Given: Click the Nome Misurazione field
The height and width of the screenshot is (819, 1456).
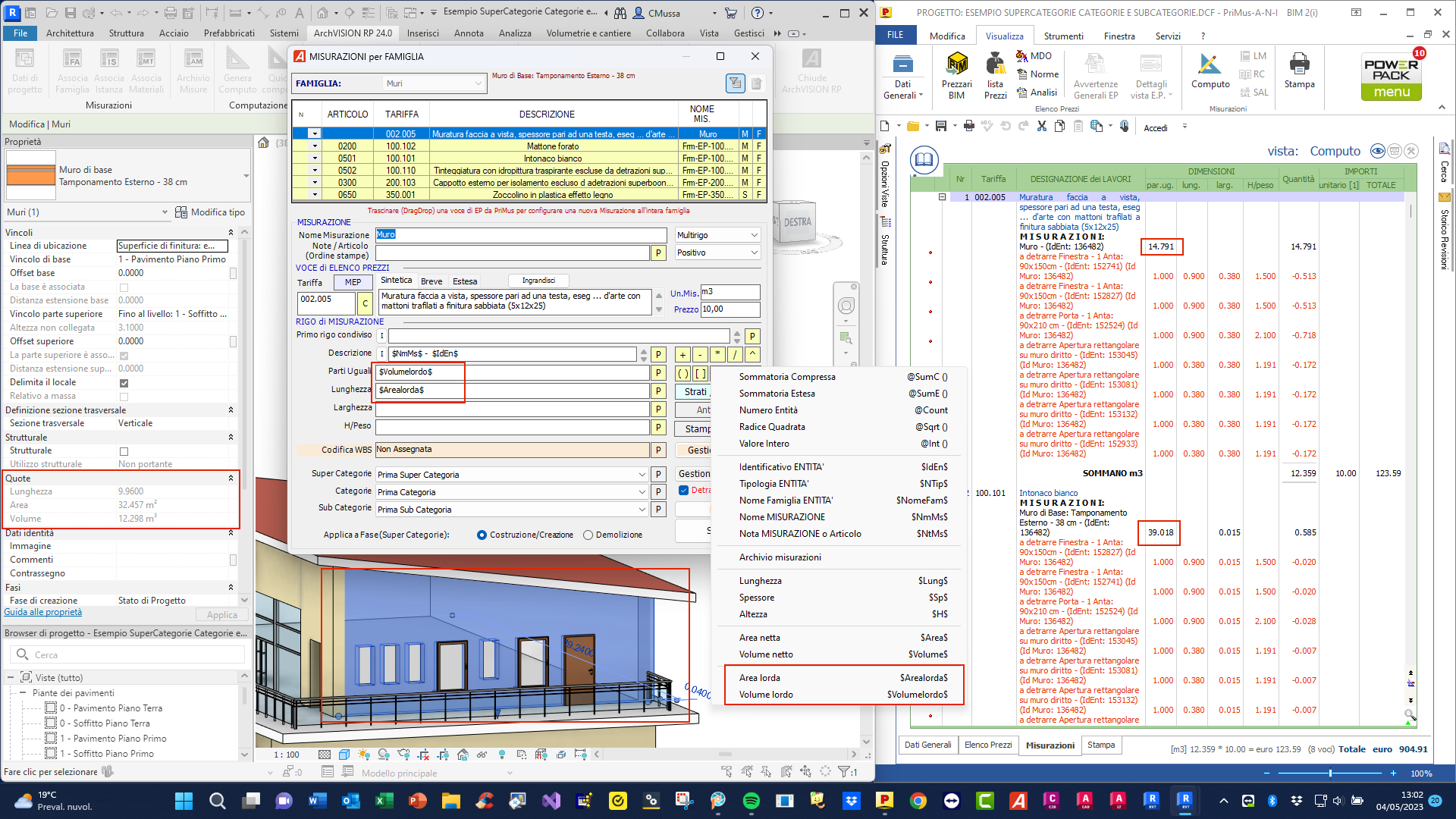Looking at the screenshot, I should click(521, 235).
